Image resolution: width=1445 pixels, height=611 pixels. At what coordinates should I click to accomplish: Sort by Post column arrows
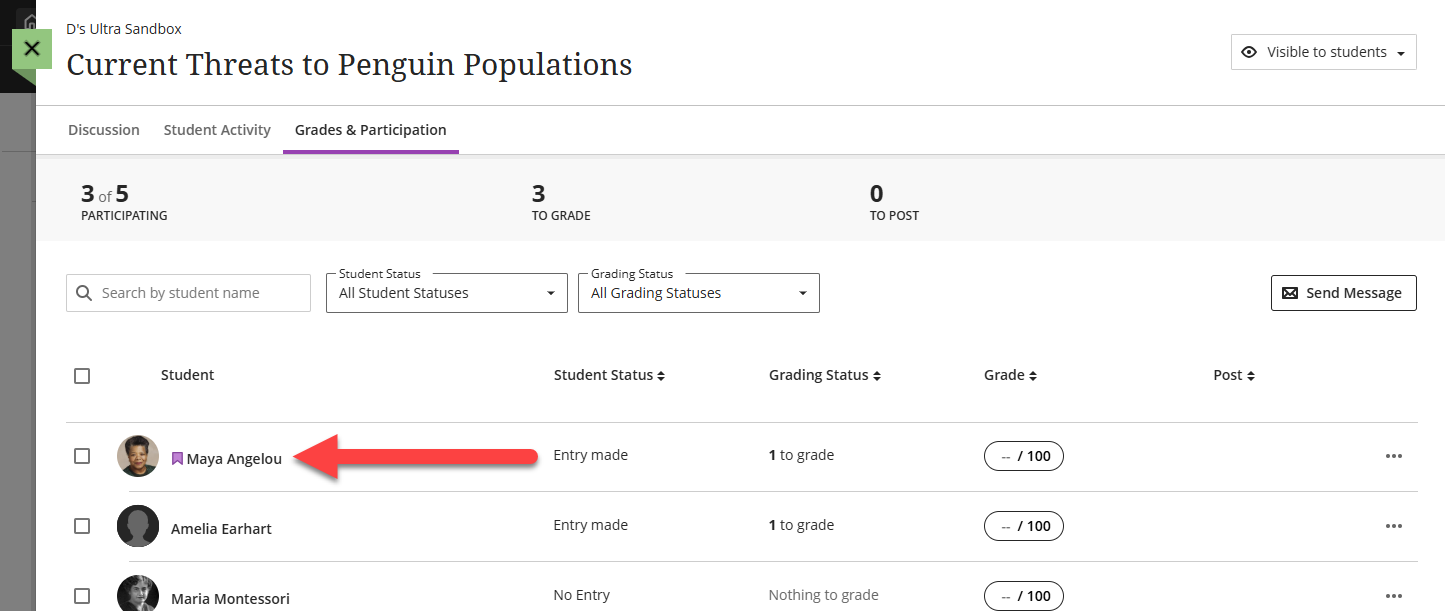point(1251,376)
